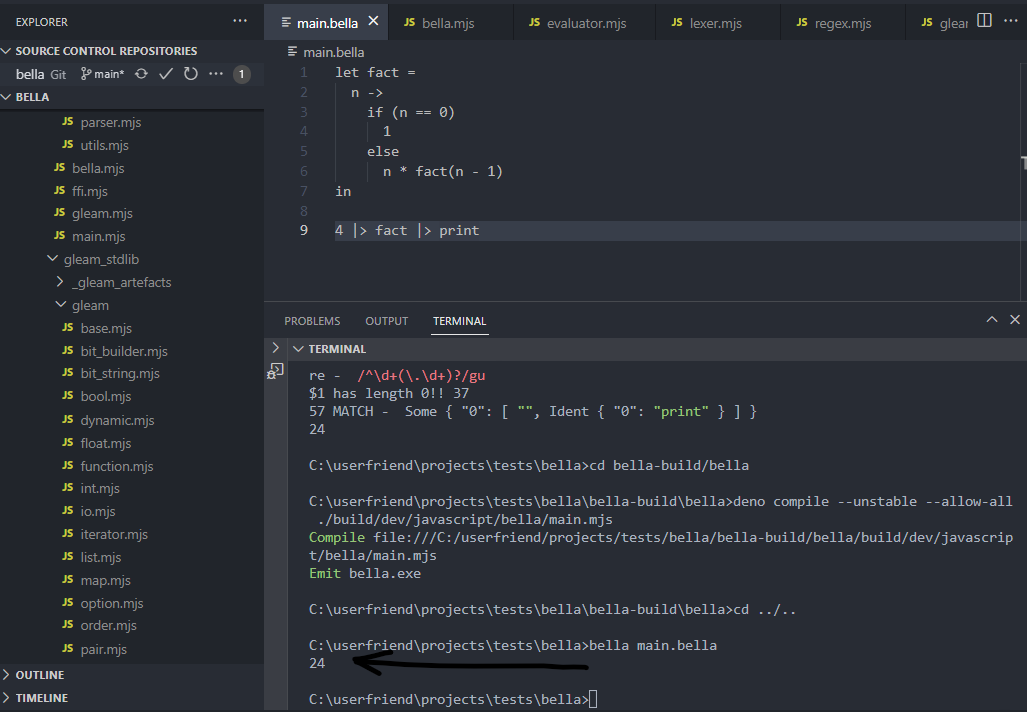Open gleam.mjs in explorer tree

pyautogui.click(x=102, y=214)
